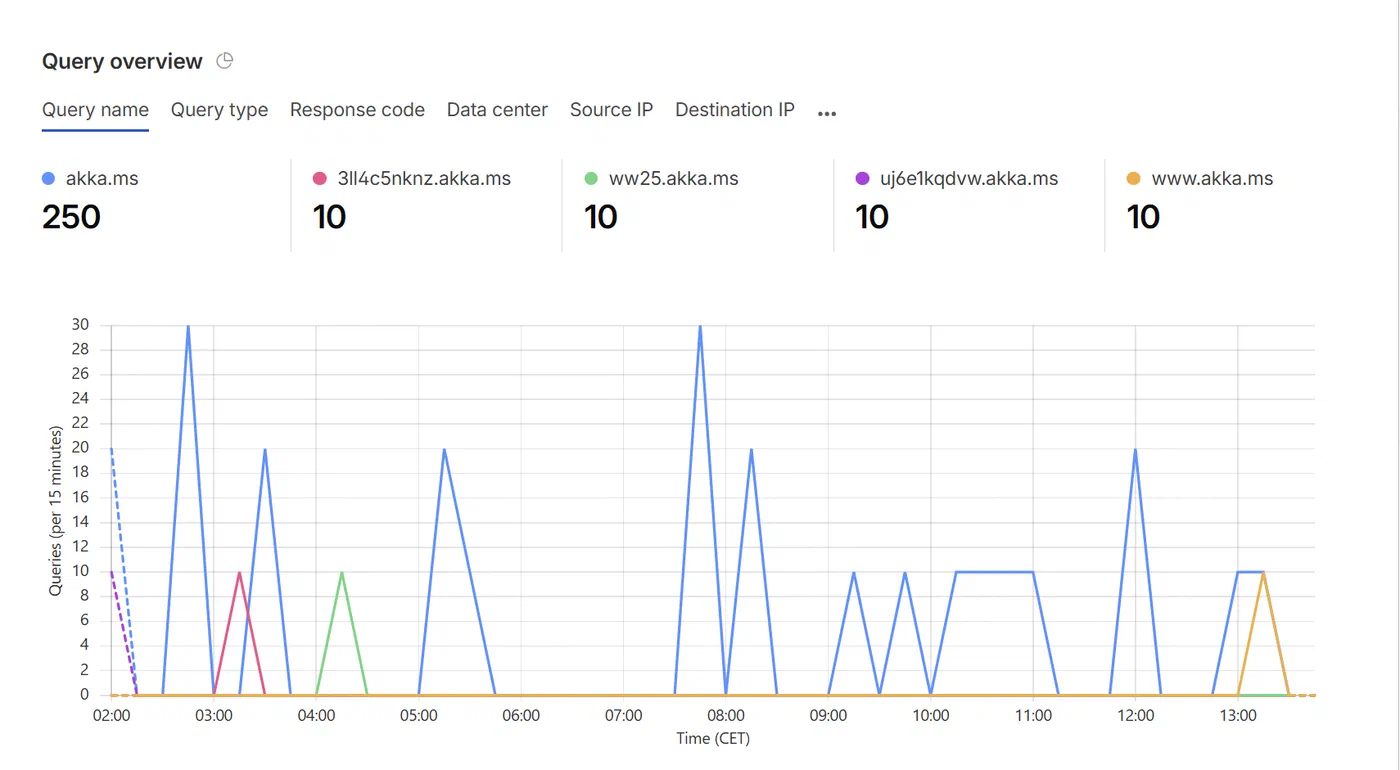This screenshot has height=770, width=1400.
Task: Click the 10 count under ww25.akka.ms
Action: (601, 217)
